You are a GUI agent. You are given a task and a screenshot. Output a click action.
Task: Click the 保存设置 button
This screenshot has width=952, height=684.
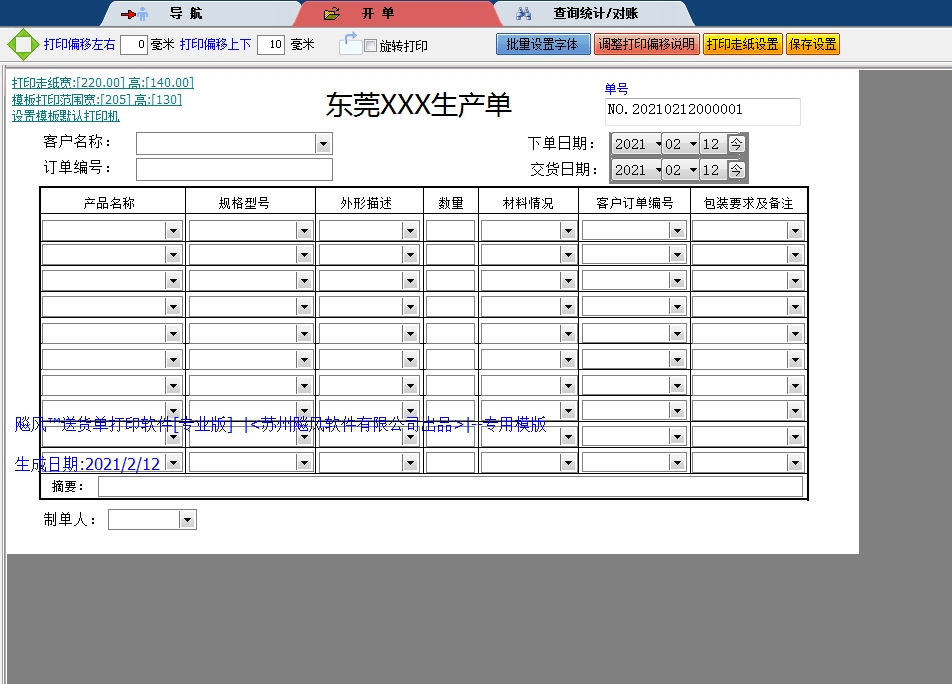813,44
